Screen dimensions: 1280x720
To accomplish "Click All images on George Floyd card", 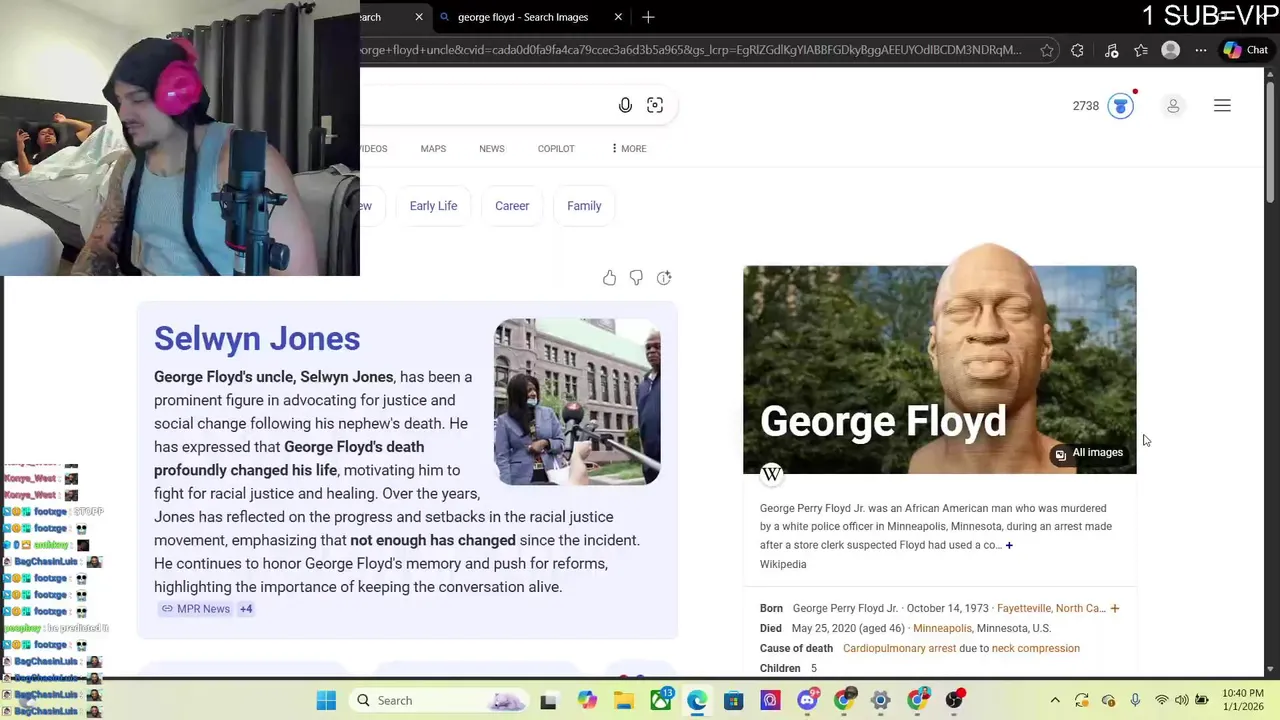I will (1090, 453).
